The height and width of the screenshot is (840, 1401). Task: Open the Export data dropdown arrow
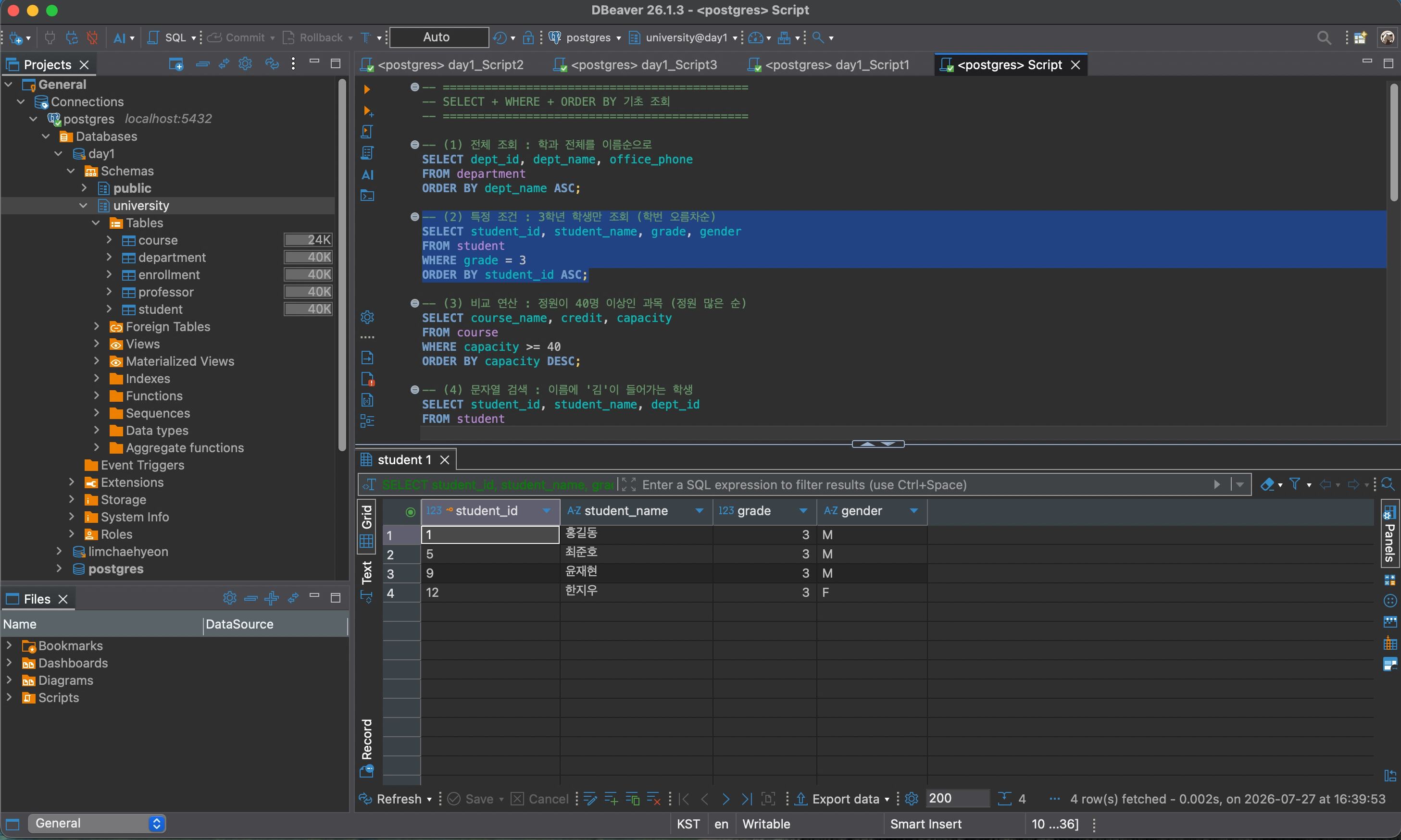pos(887,799)
